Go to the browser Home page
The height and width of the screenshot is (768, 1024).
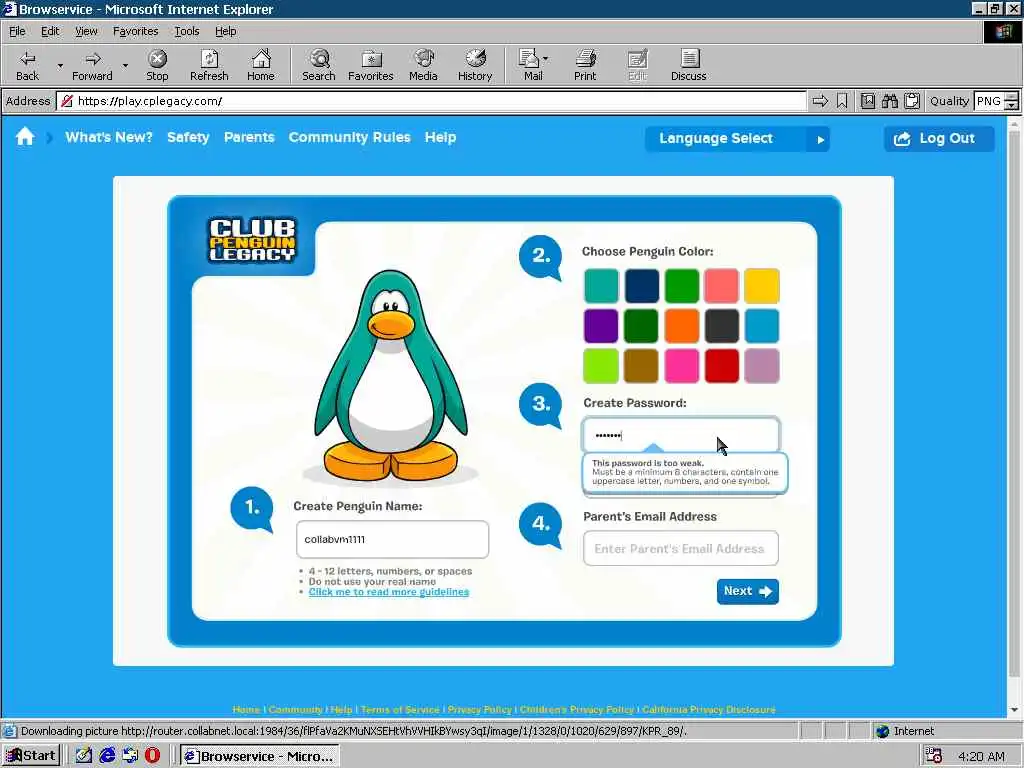[261, 65]
